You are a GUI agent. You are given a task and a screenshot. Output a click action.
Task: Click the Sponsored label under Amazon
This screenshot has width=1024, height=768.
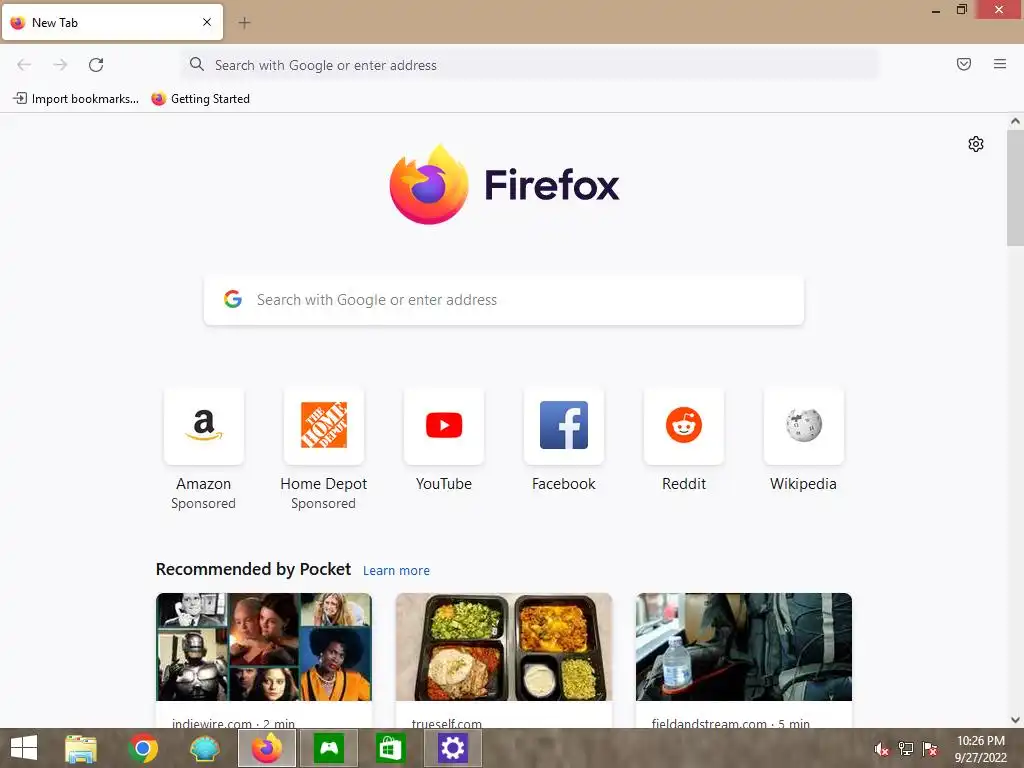coord(204,504)
